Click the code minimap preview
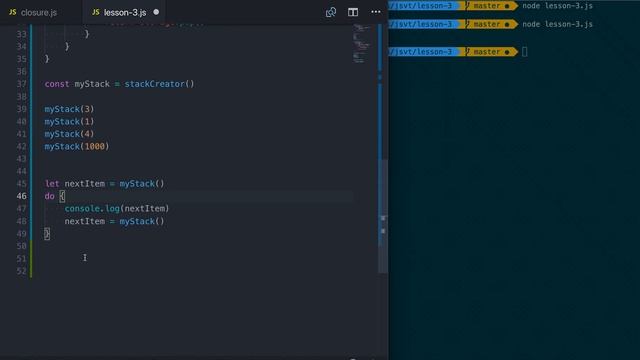 (361, 43)
